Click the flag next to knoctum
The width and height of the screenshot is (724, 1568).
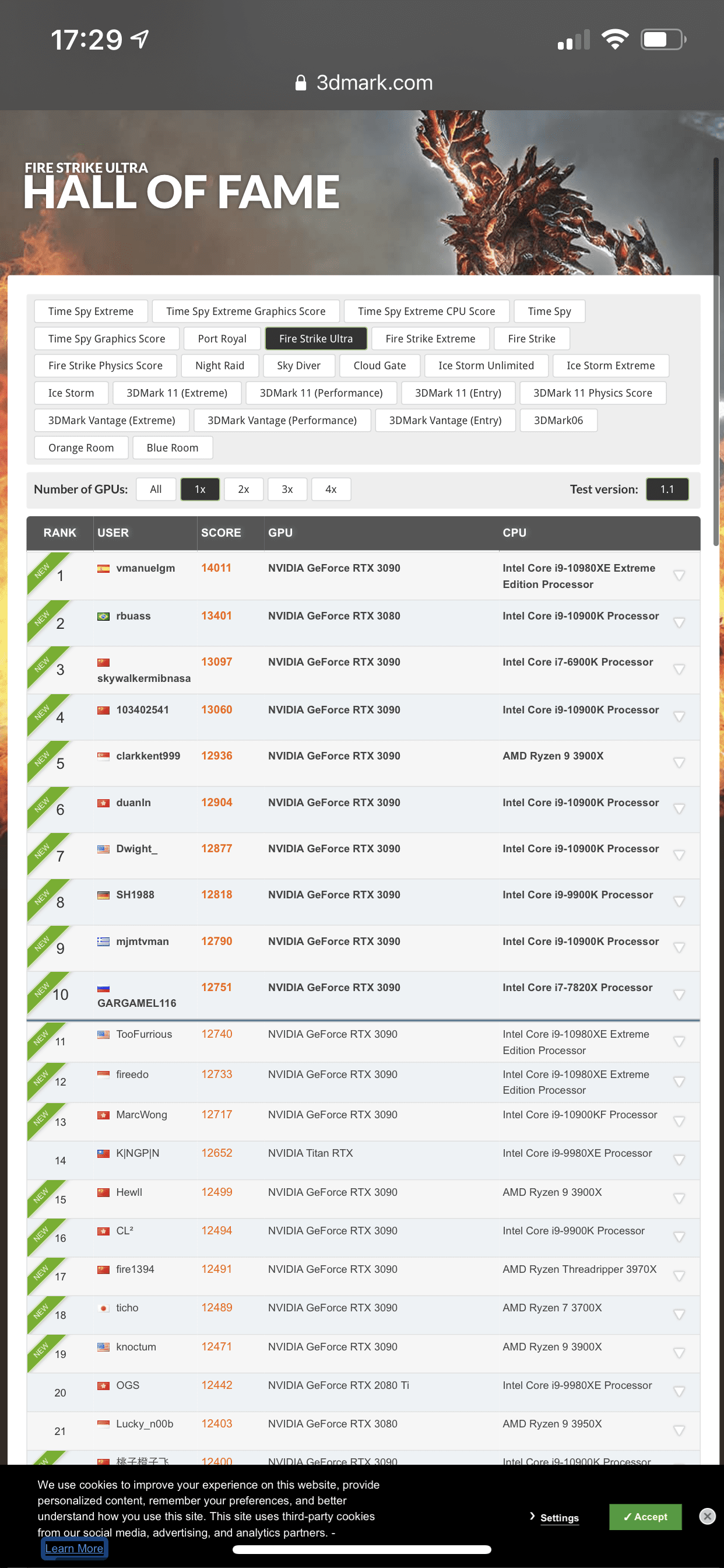(x=103, y=1346)
